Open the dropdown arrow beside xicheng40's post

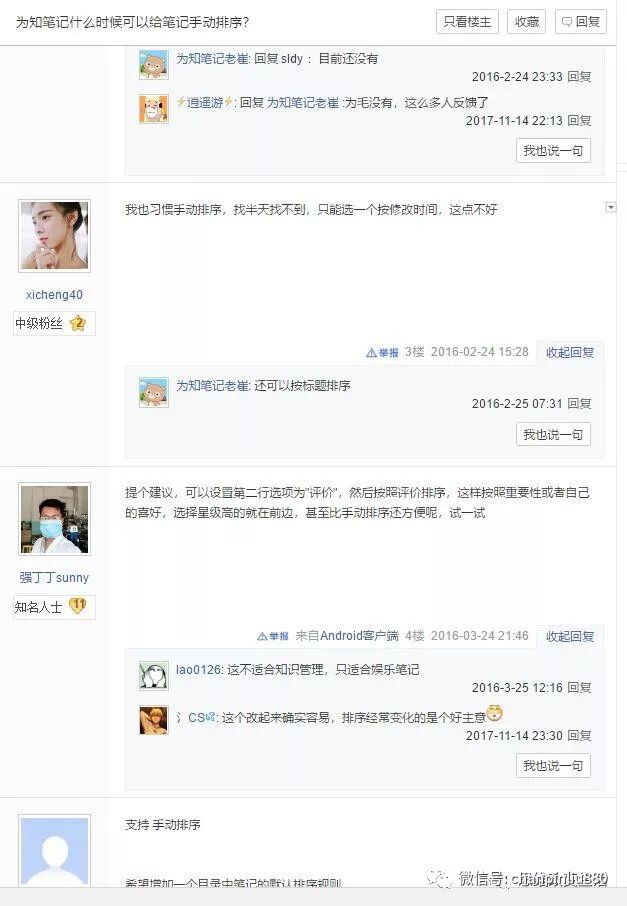pyautogui.click(x=611, y=207)
